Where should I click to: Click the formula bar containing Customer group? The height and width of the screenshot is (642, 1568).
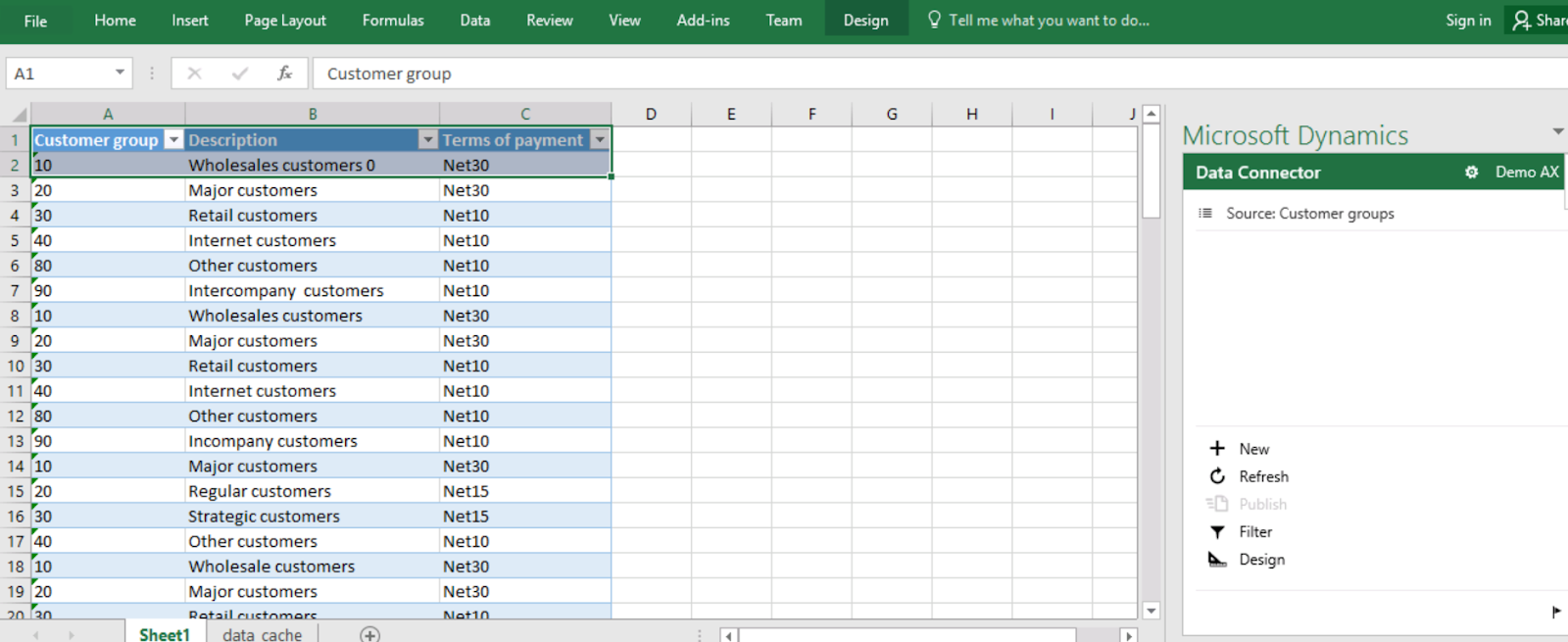click(941, 74)
